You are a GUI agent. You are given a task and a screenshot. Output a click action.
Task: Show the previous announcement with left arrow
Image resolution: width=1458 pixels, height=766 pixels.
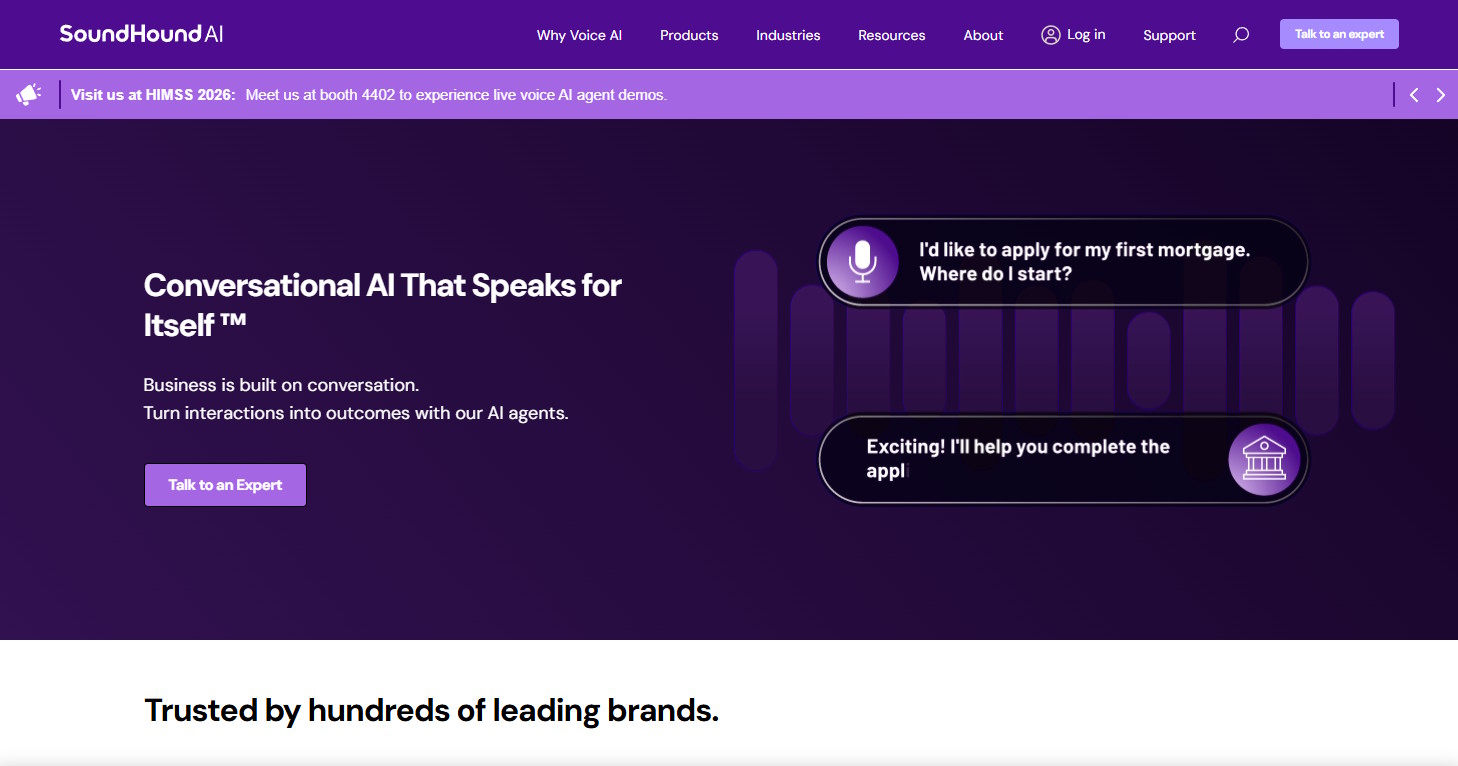(1414, 95)
